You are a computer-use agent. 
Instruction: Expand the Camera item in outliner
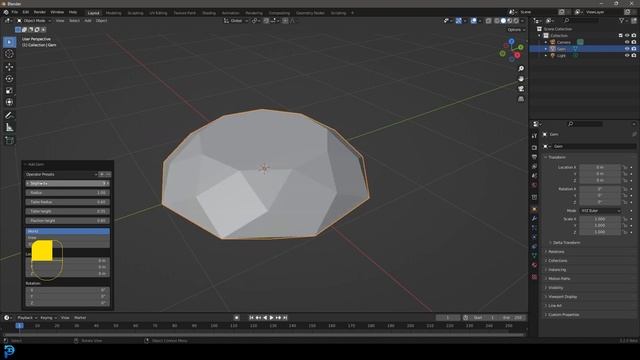pos(546,42)
